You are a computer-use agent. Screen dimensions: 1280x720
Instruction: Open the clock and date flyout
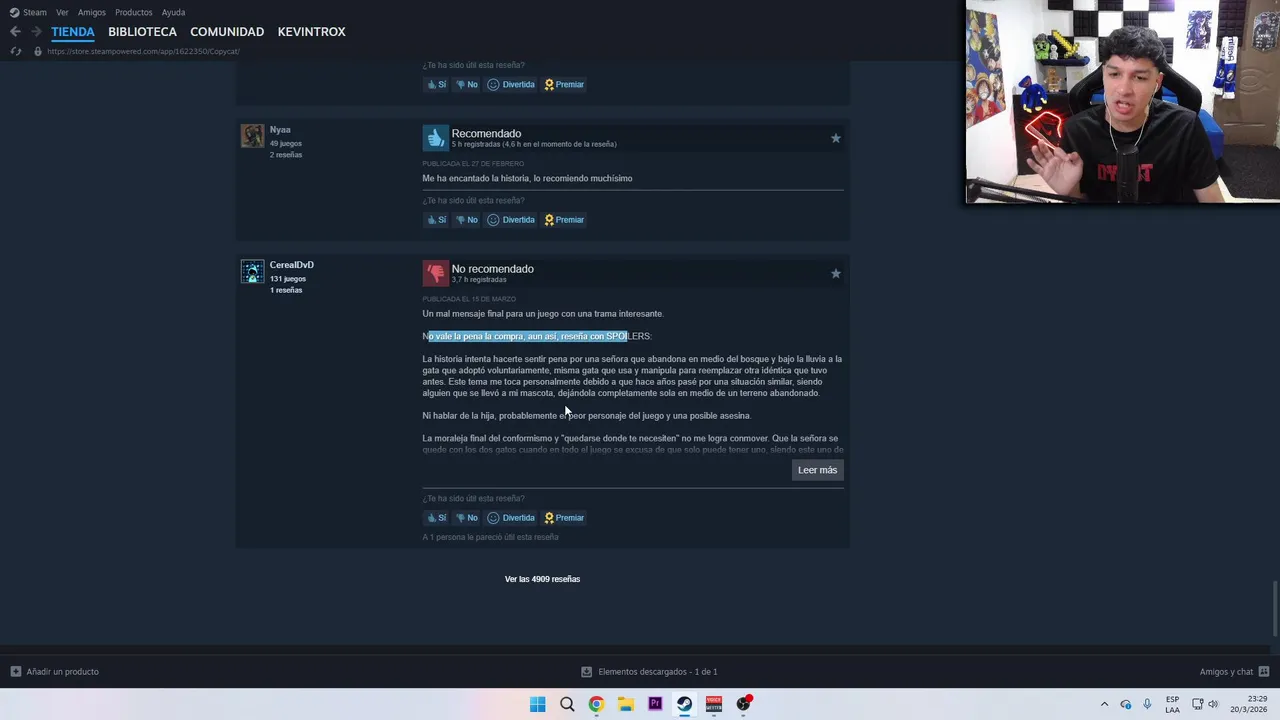click(x=1250, y=704)
